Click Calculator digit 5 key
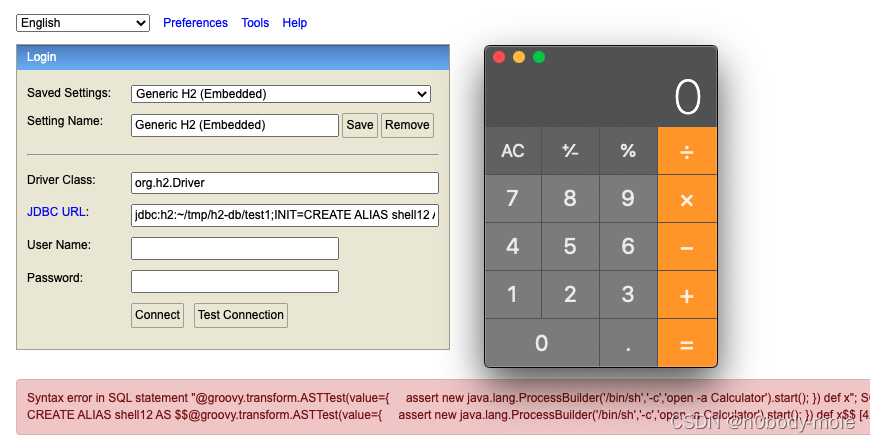Image resolution: width=870 pixels, height=442 pixels. point(570,247)
